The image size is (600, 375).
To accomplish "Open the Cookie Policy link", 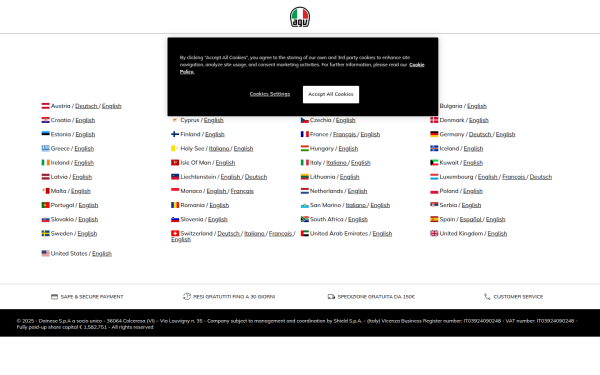I will [x=417, y=65].
